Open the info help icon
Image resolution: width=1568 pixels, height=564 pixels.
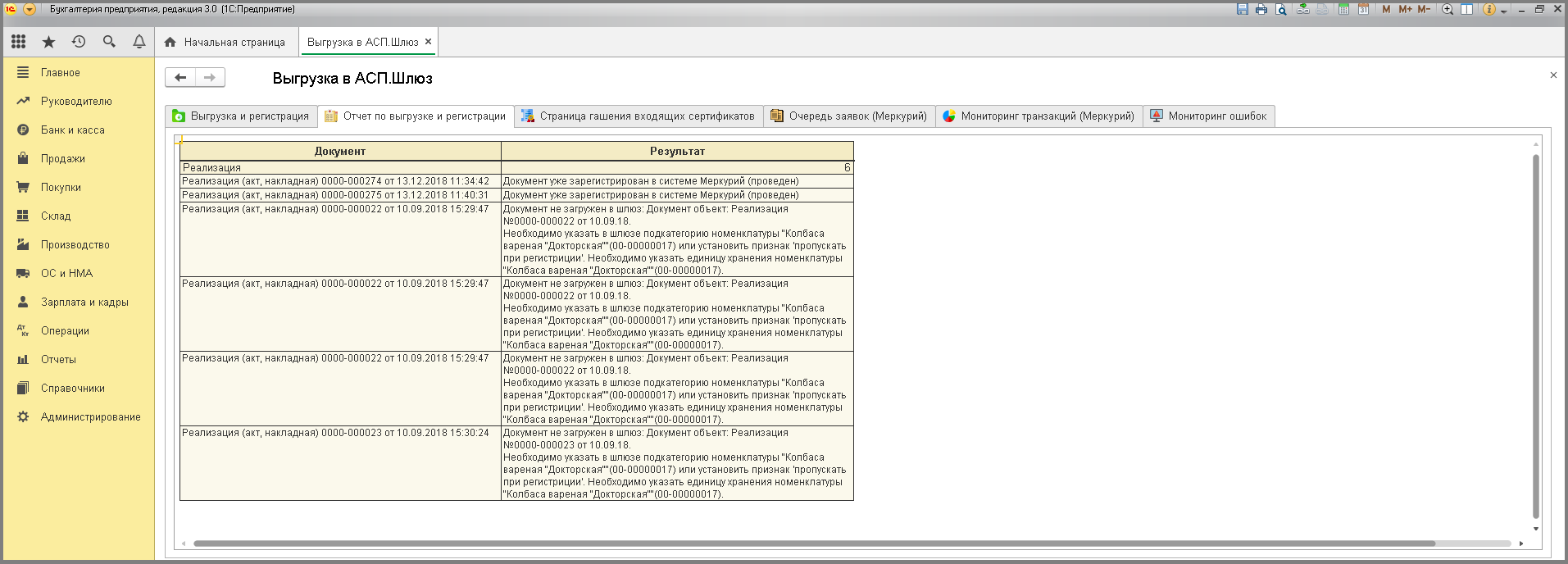coord(1489,9)
